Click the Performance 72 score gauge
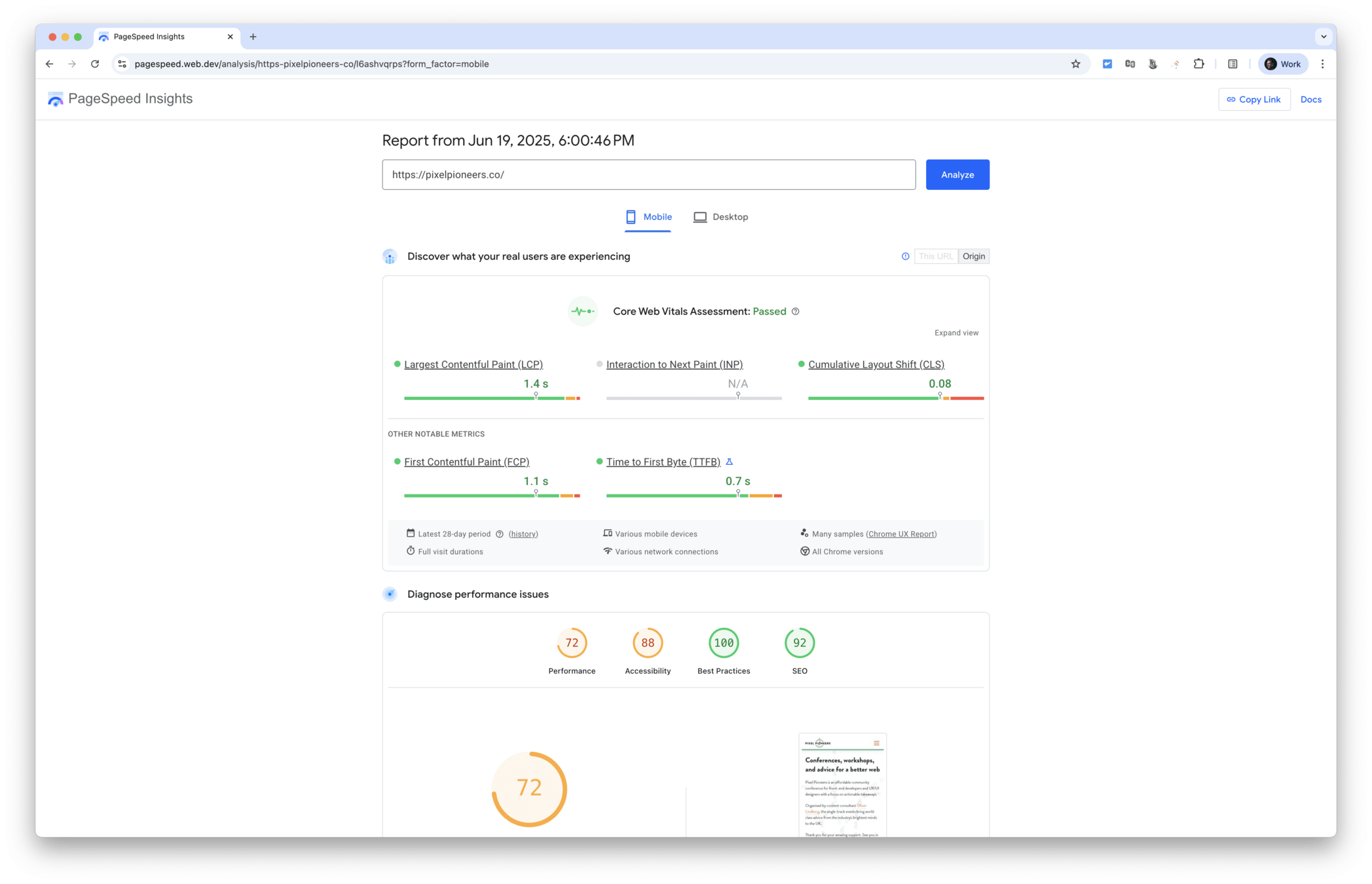This screenshot has height=884, width=1372. click(572, 643)
